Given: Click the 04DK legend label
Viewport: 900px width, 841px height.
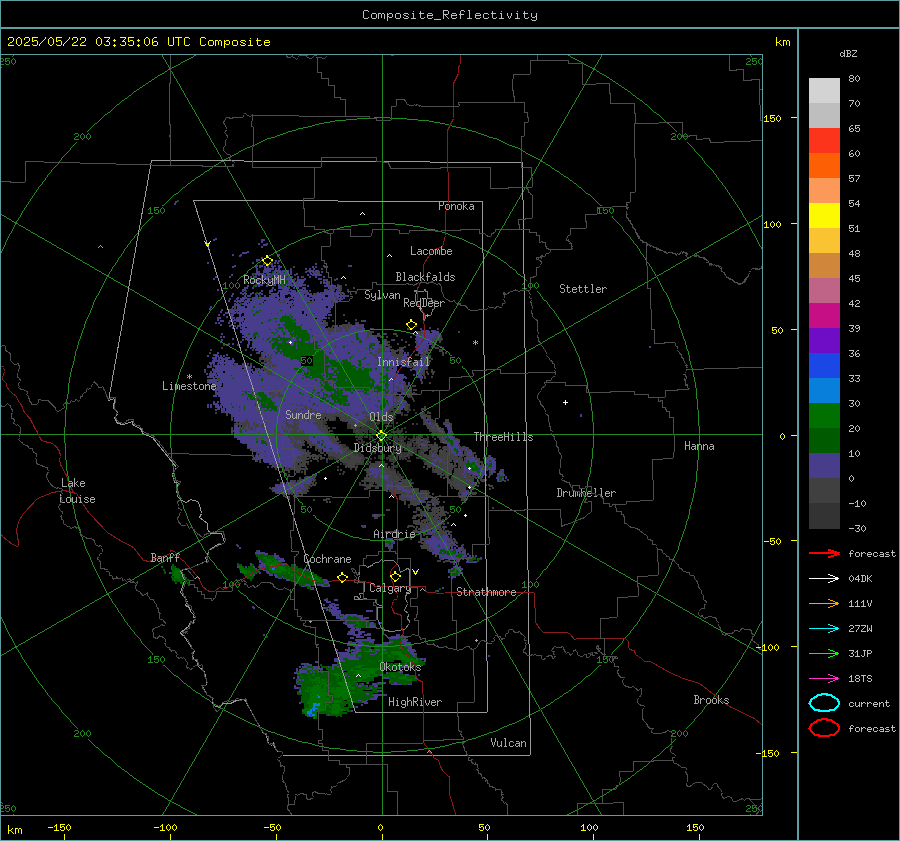Looking at the screenshot, I should (x=860, y=579).
